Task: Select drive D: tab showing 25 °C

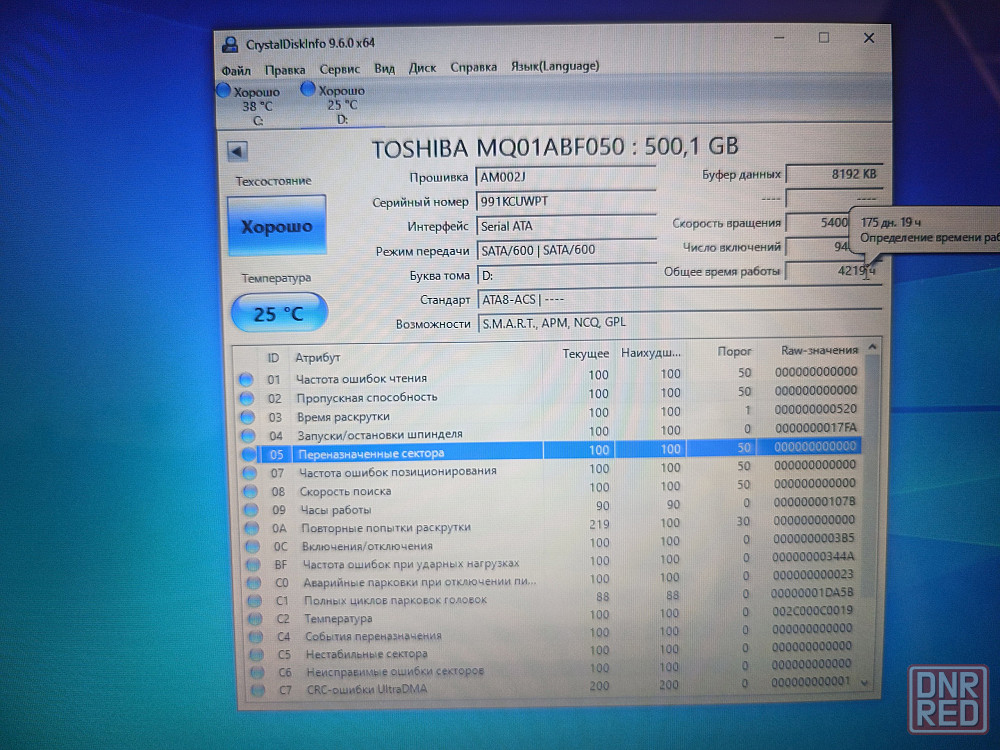Action: [335, 104]
